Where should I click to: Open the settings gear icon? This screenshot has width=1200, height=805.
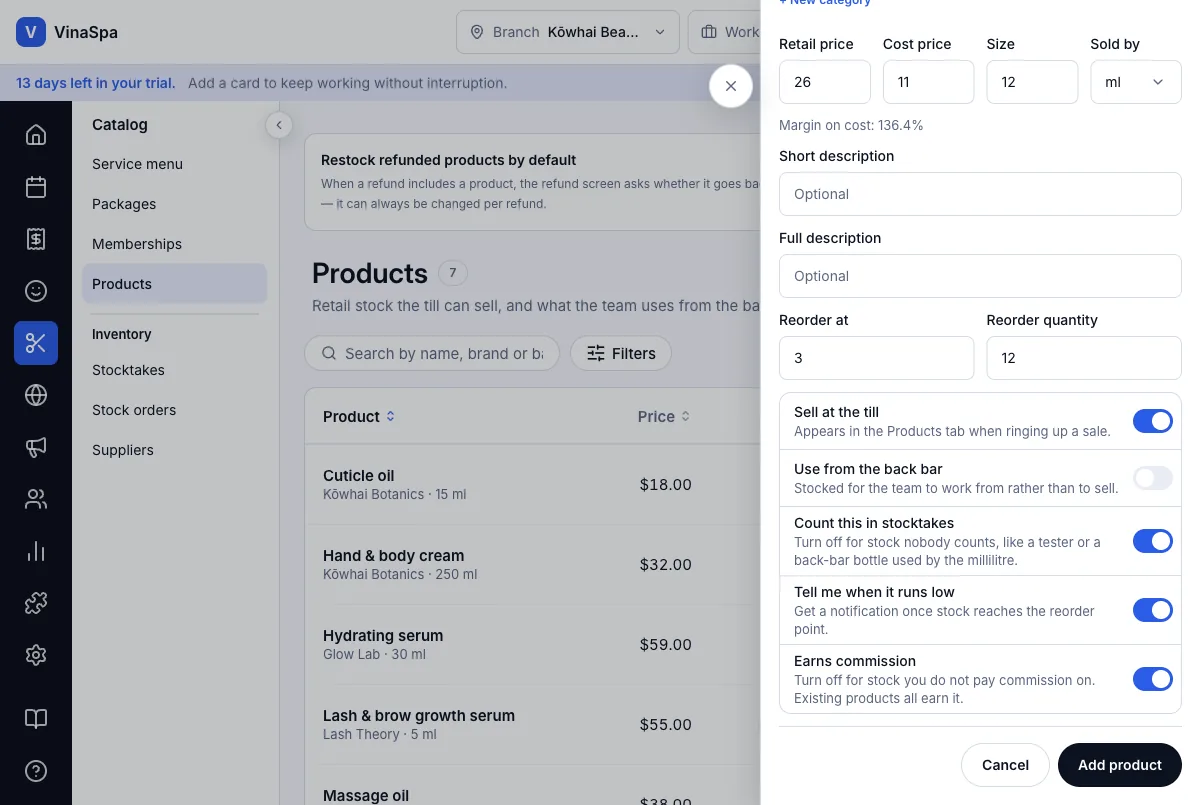(x=36, y=655)
